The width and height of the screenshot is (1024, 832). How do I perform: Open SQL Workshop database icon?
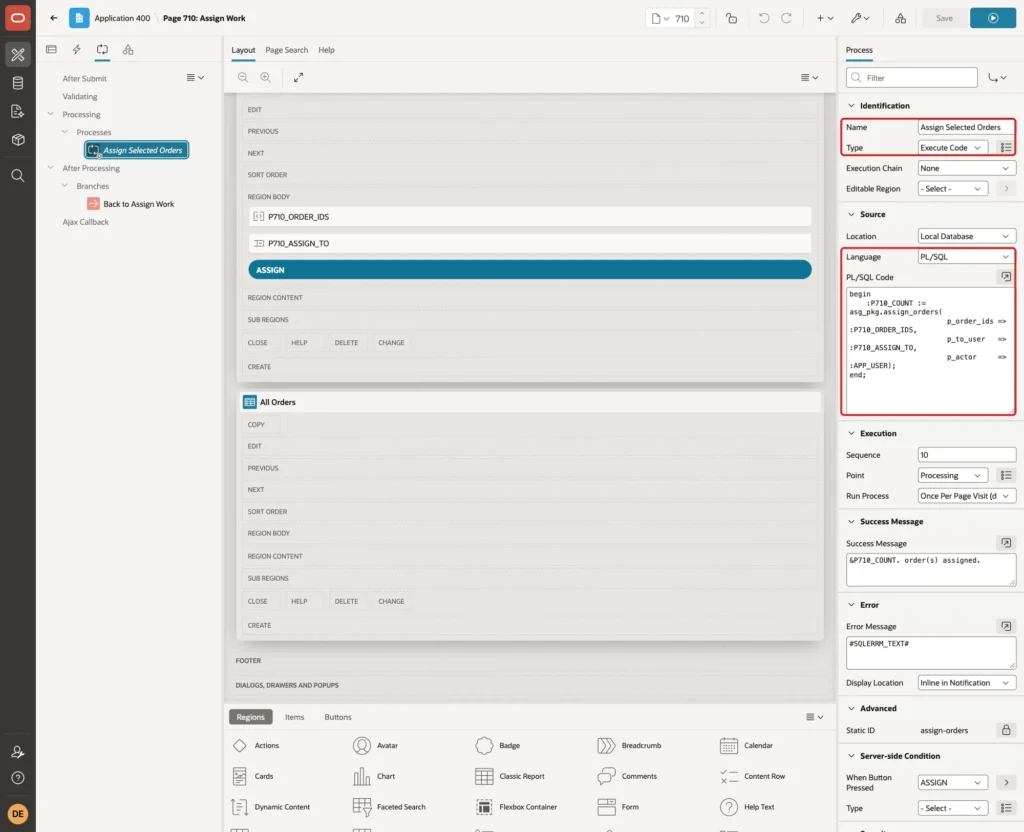18,83
